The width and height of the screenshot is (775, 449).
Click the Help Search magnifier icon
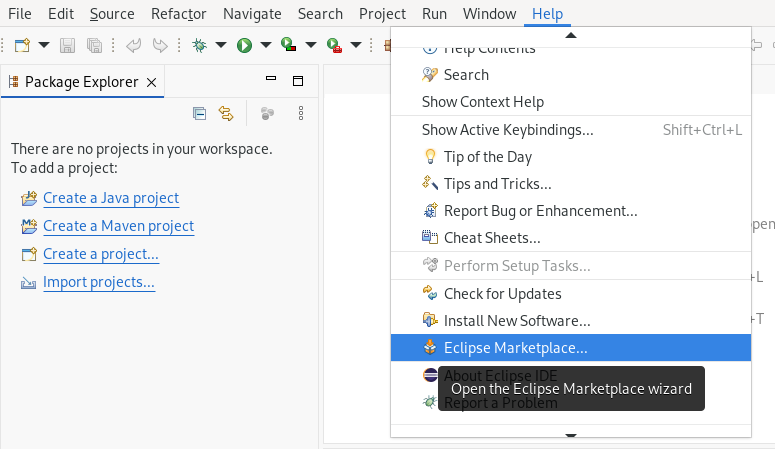(x=430, y=75)
